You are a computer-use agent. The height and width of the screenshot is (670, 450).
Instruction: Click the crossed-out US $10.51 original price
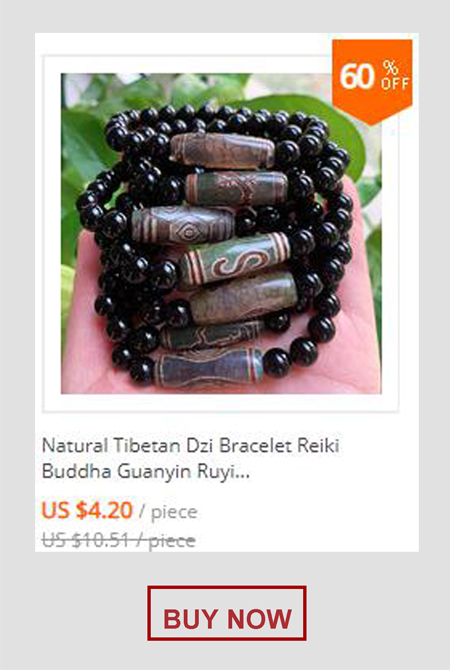(x=118, y=541)
